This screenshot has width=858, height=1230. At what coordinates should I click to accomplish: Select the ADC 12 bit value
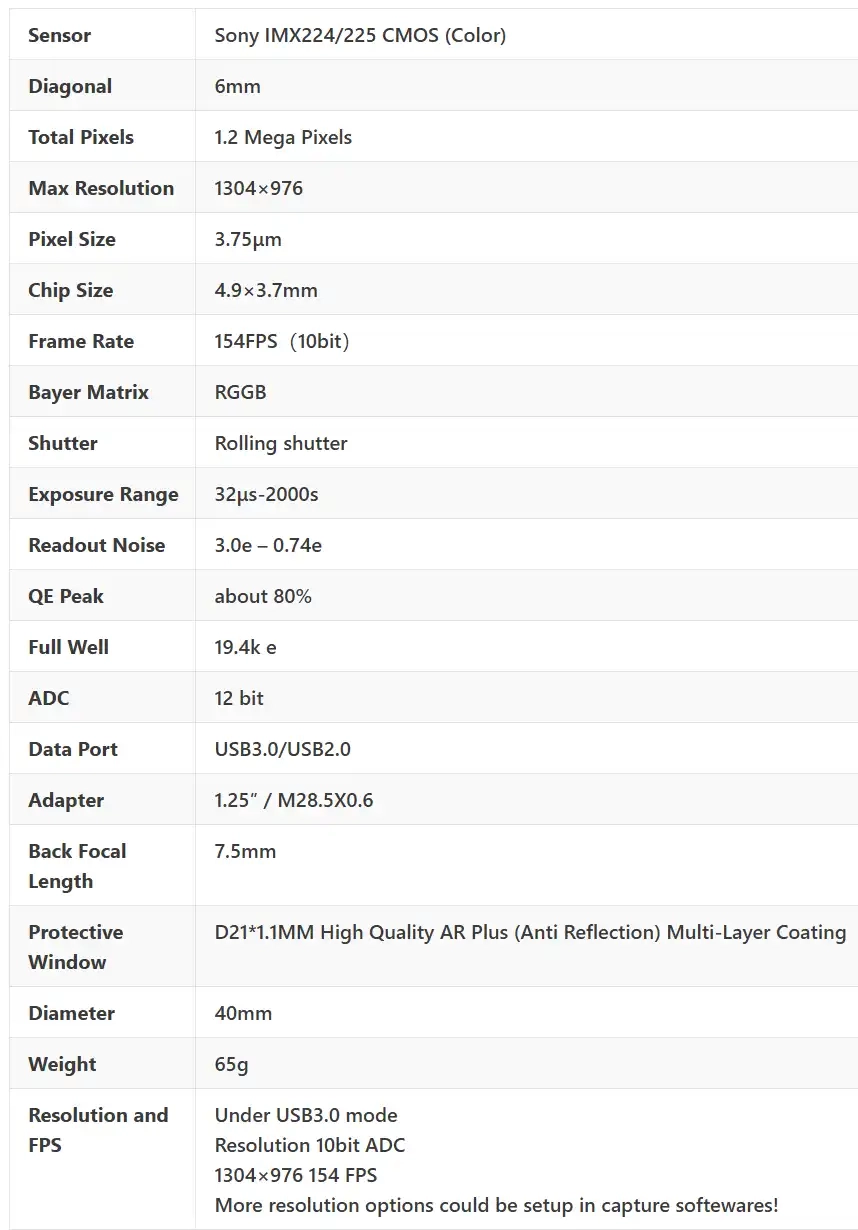(239, 699)
